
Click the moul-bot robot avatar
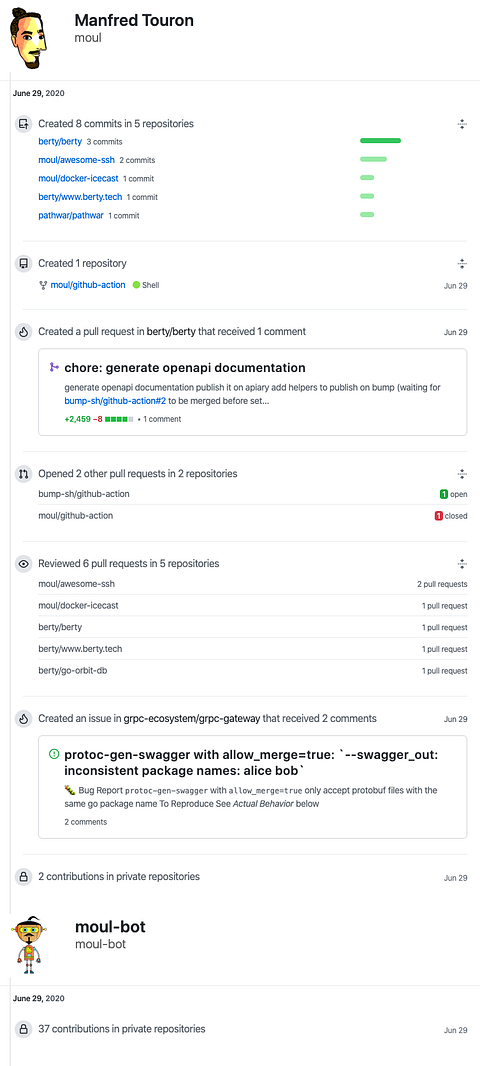(x=29, y=946)
